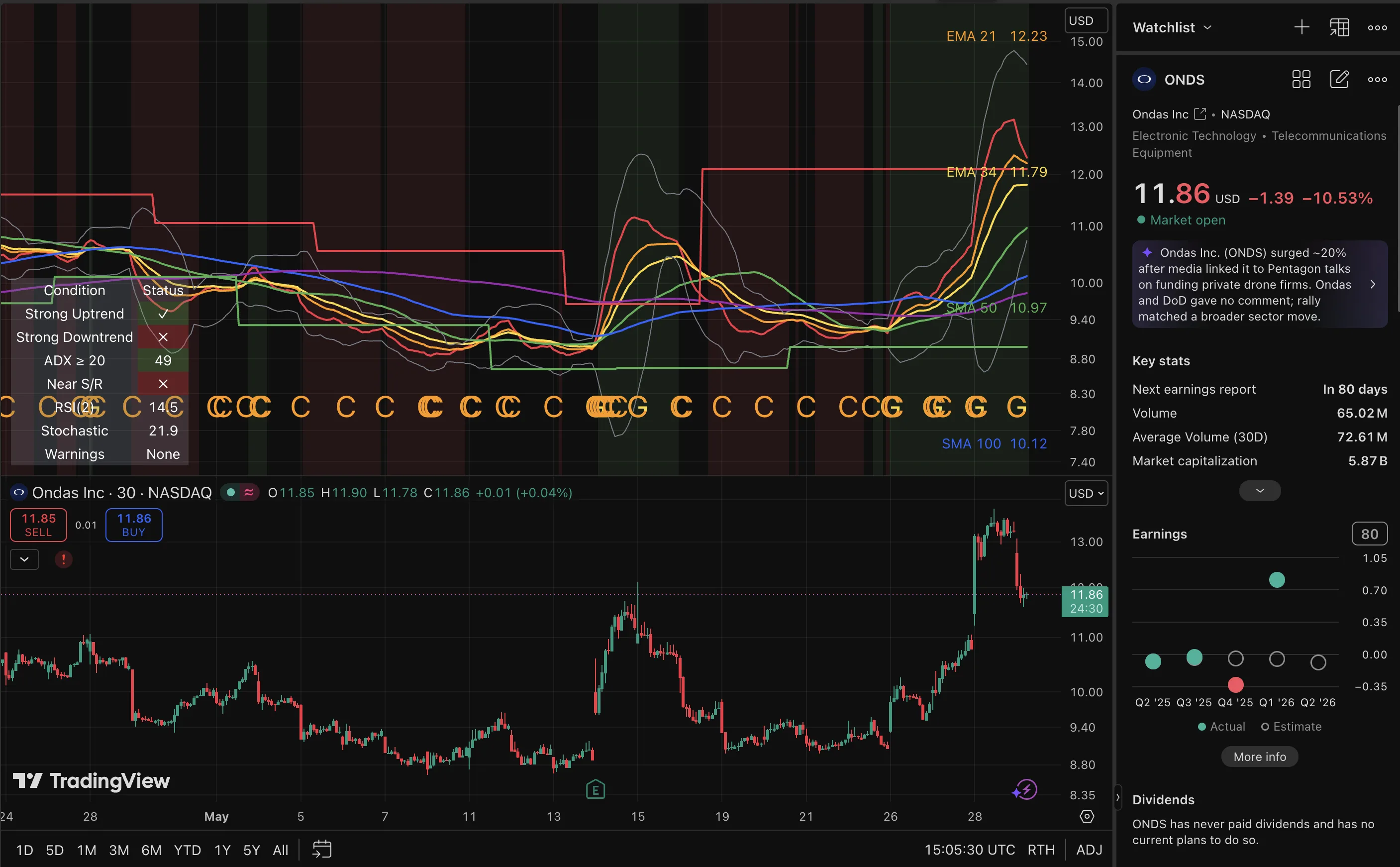Image resolution: width=1400 pixels, height=867 pixels.
Task: Click the ADX ≥ 20 value 49
Action: tap(163, 361)
